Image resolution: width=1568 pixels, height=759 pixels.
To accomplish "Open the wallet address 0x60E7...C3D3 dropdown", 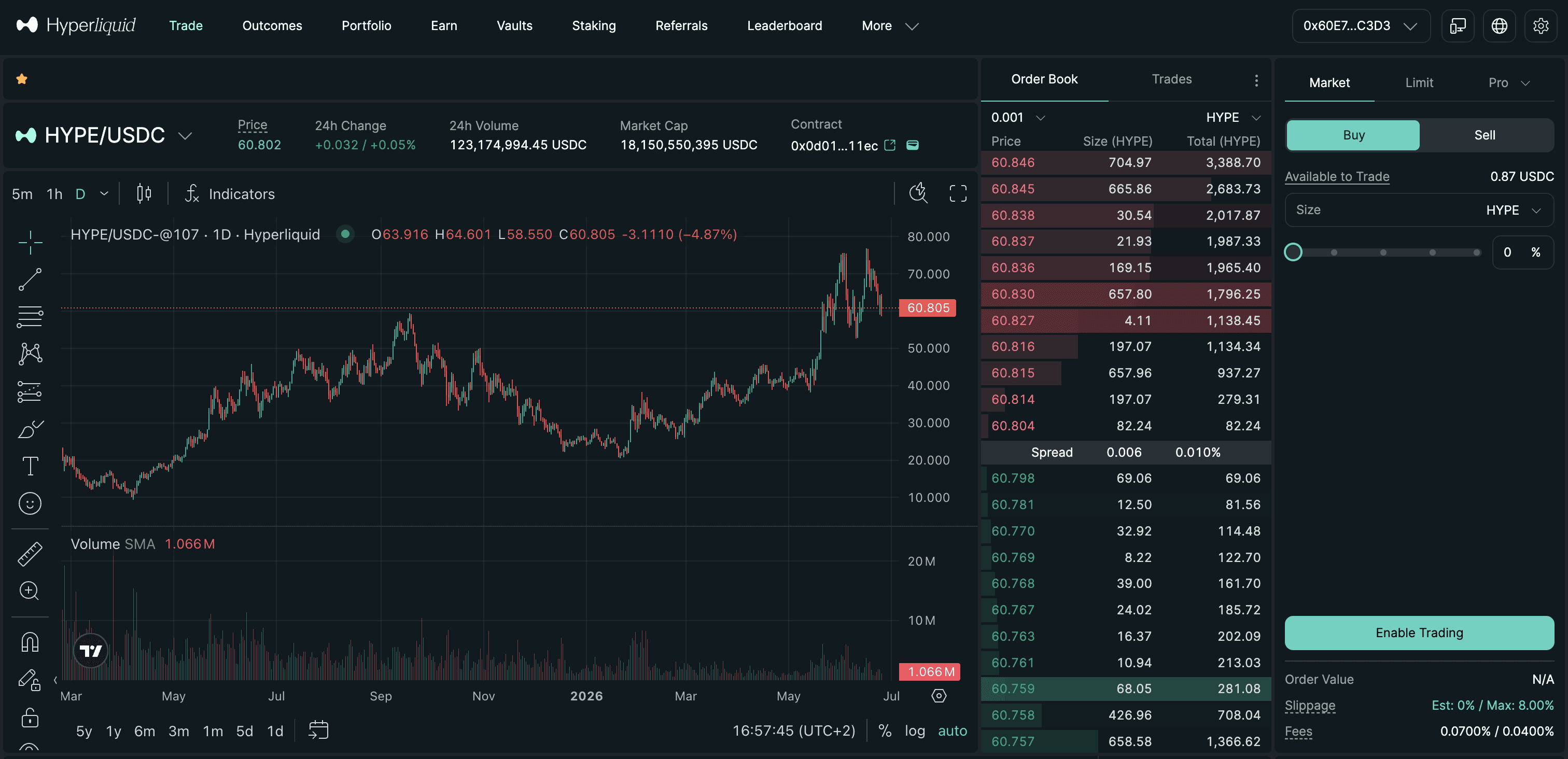I will 1361,25.
